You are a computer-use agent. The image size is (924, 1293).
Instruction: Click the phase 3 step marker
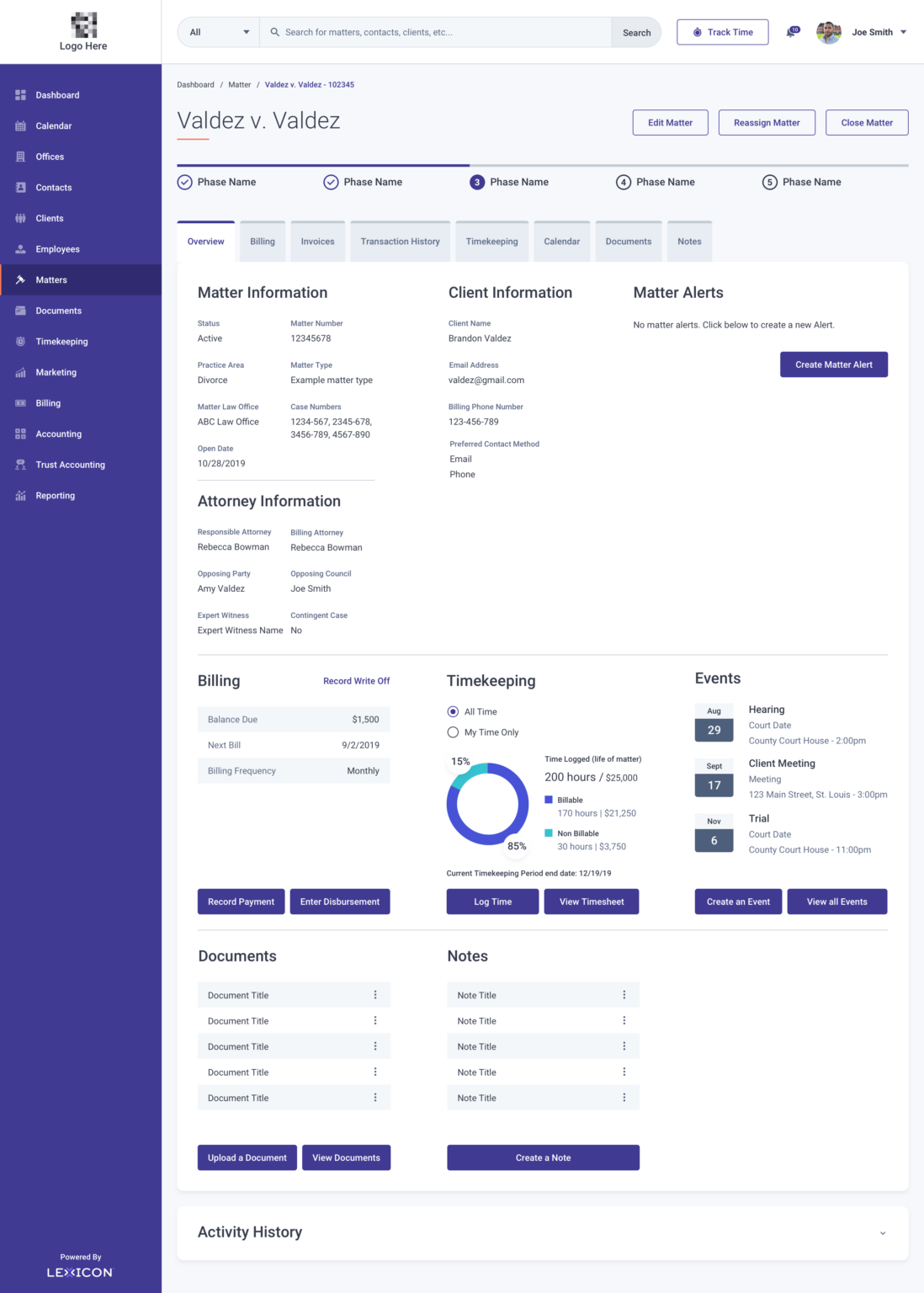tap(477, 182)
